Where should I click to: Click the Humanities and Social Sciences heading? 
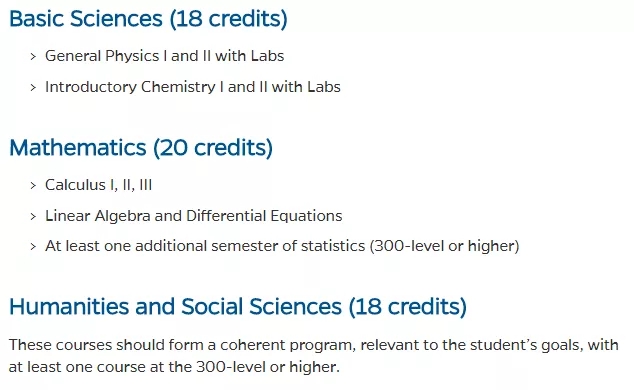238,307
